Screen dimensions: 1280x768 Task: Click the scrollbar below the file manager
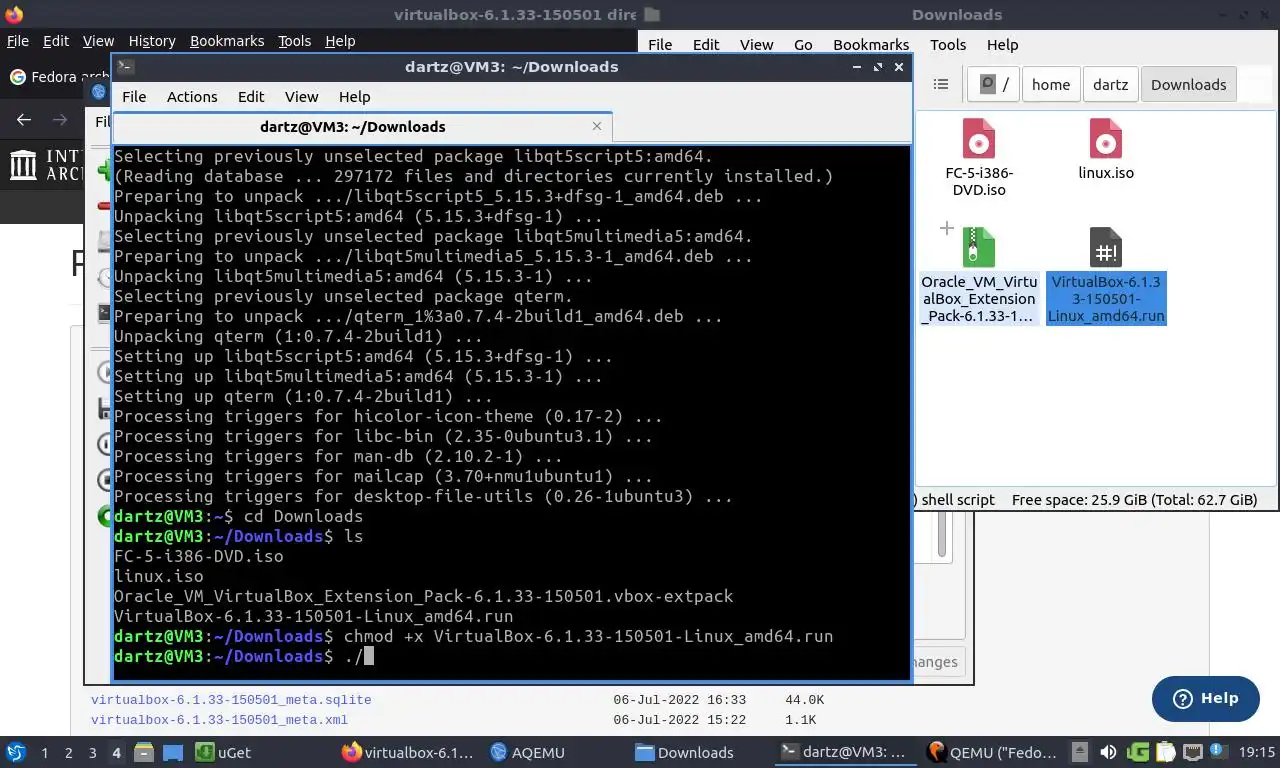click(x=941, y=535)
